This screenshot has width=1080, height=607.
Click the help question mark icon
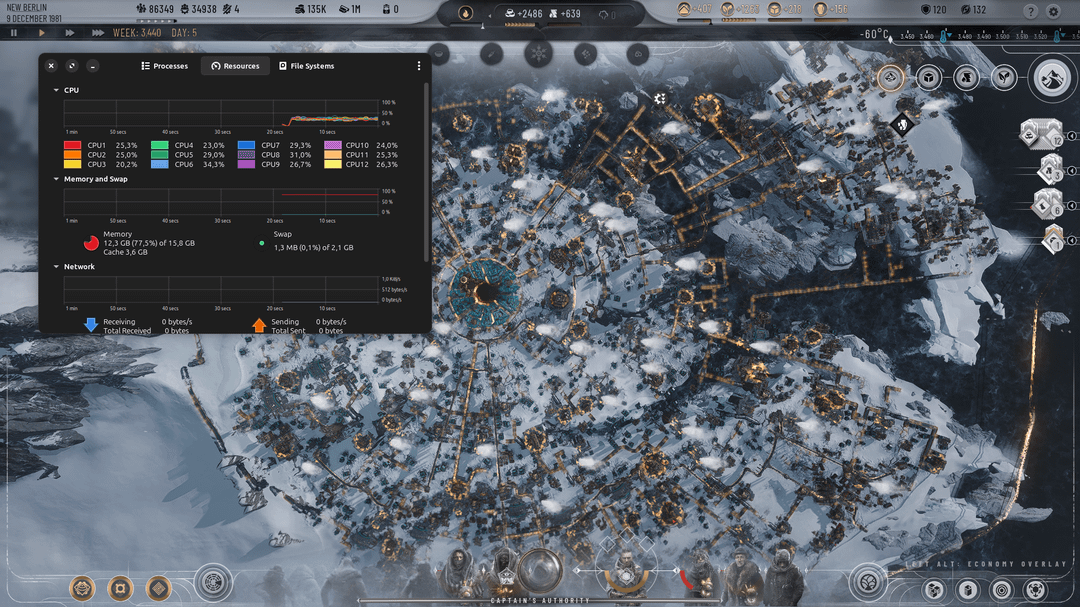tap(1030, 12)
